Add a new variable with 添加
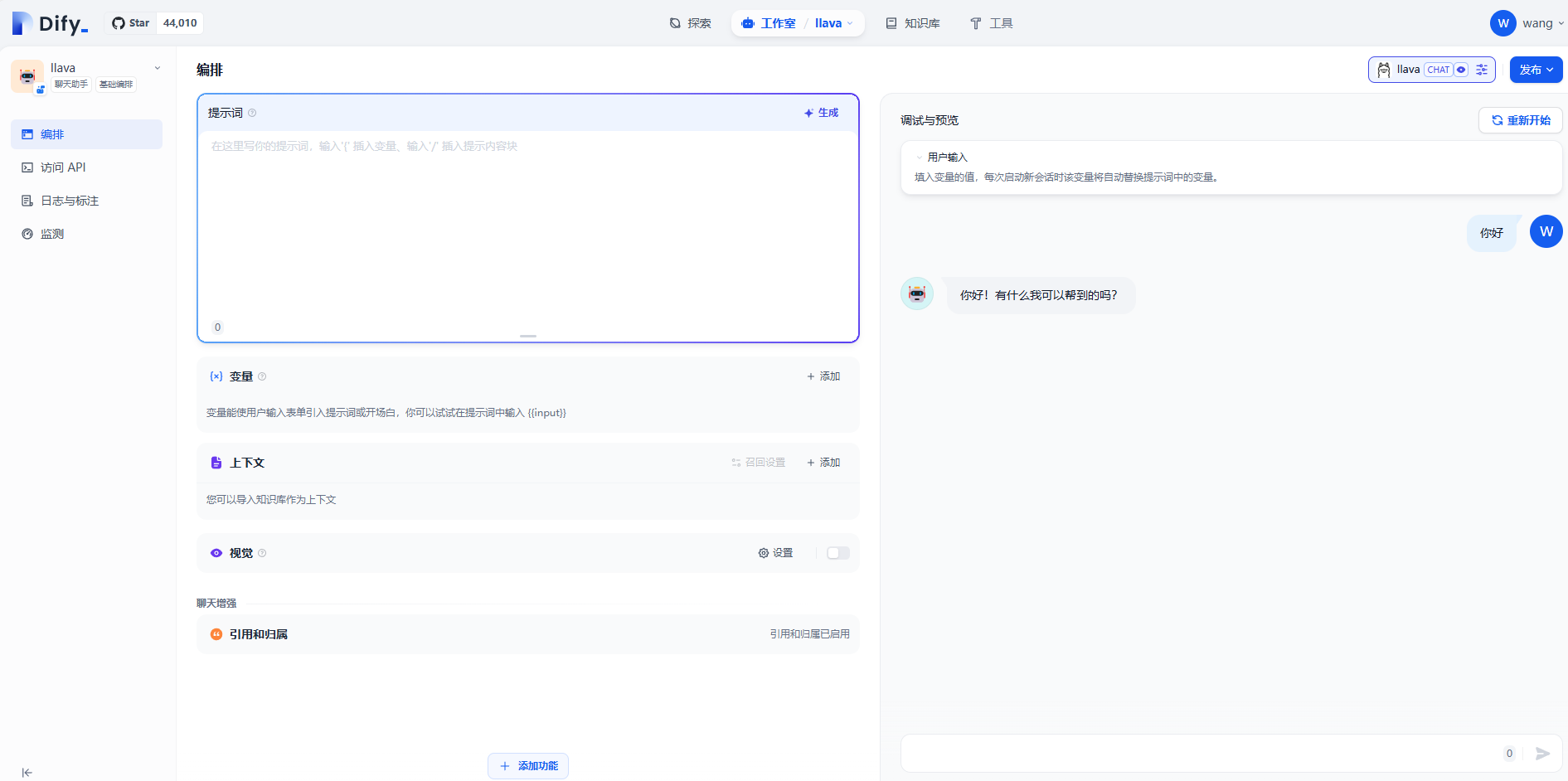 [x=823, y=376]
